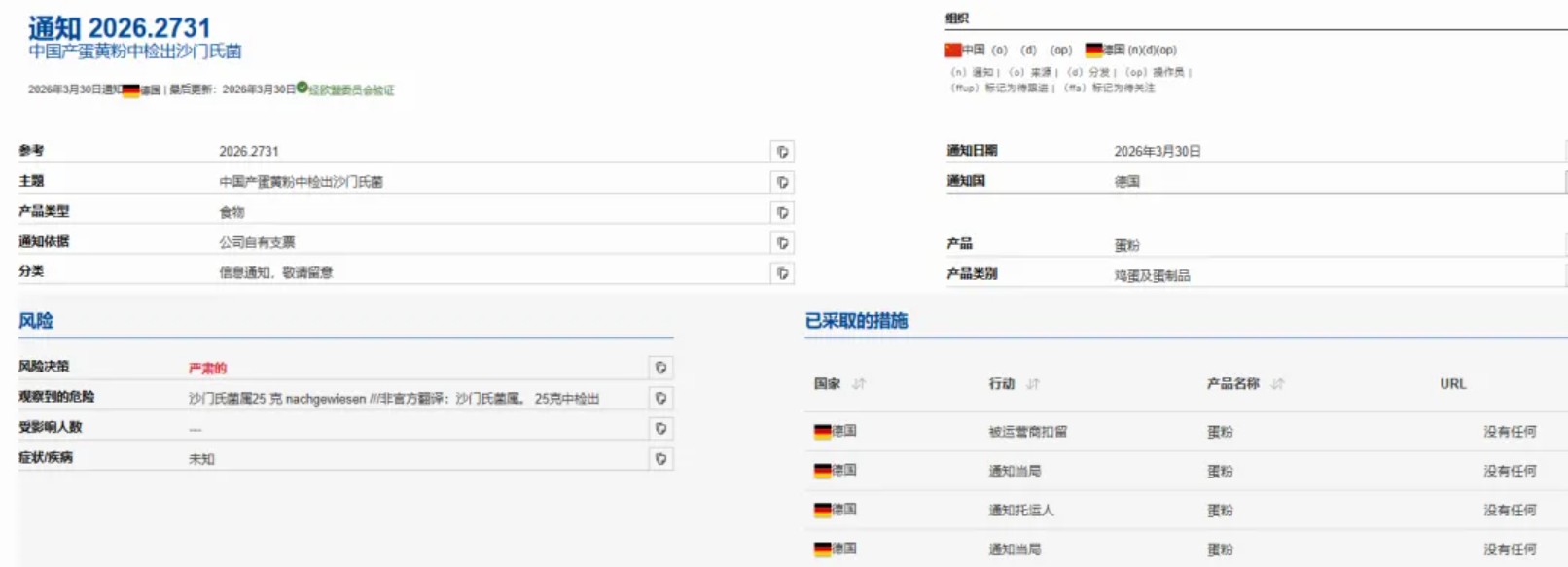
Task: Click the 产品类型 value 食物
Action: point(232,212)
